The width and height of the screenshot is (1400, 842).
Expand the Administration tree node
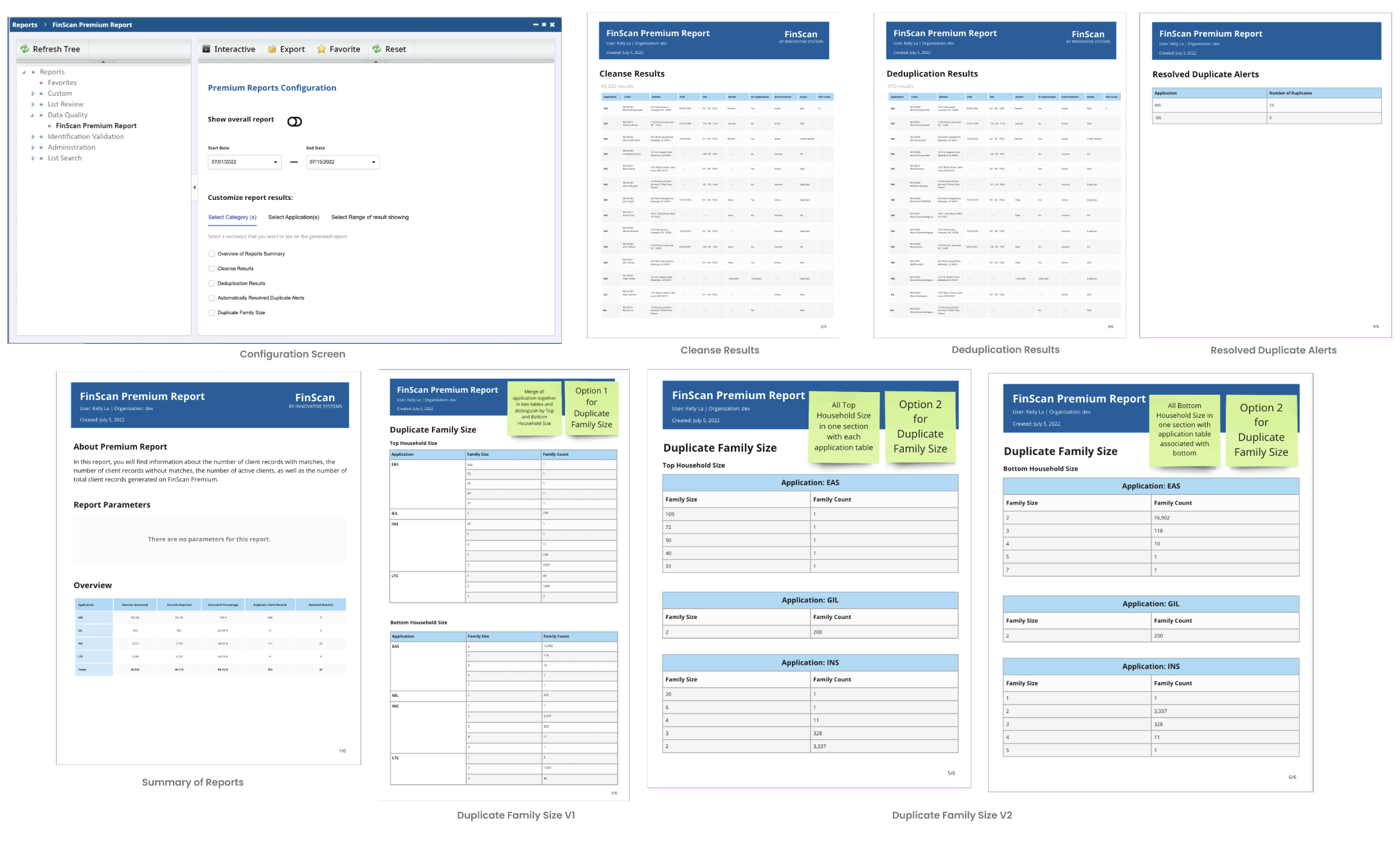click(x=33, y=147)
